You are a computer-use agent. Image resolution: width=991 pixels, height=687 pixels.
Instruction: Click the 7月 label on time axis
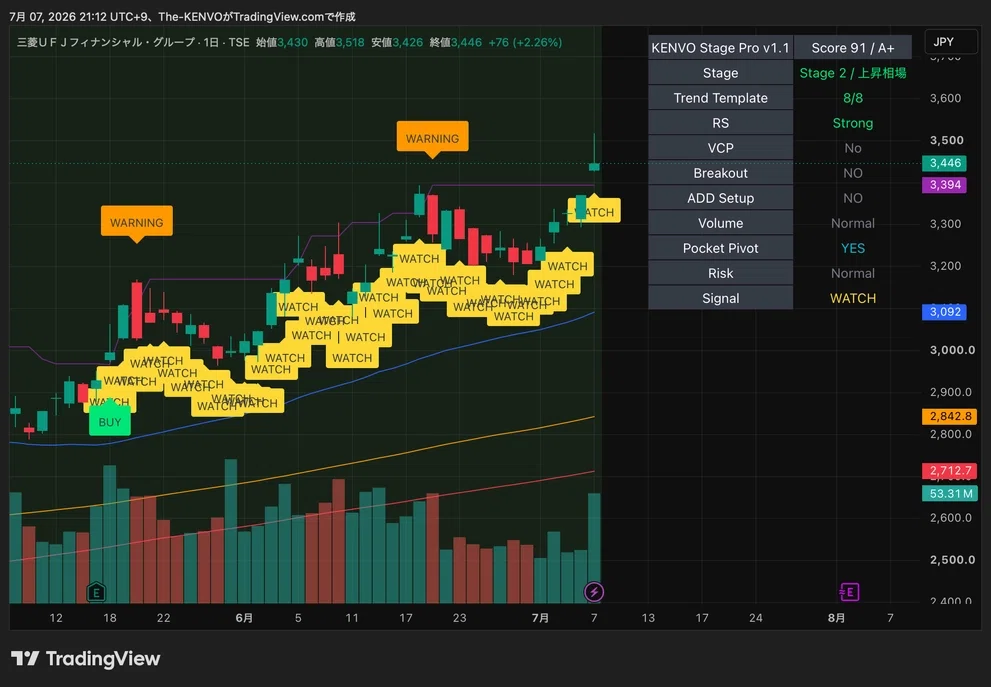540,617
